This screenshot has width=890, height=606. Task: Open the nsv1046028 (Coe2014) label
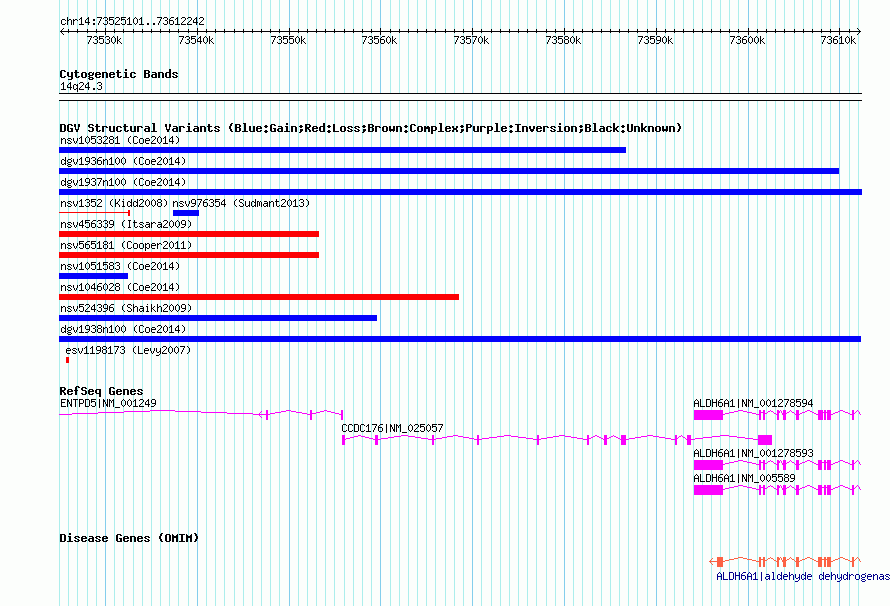point(120,287)
